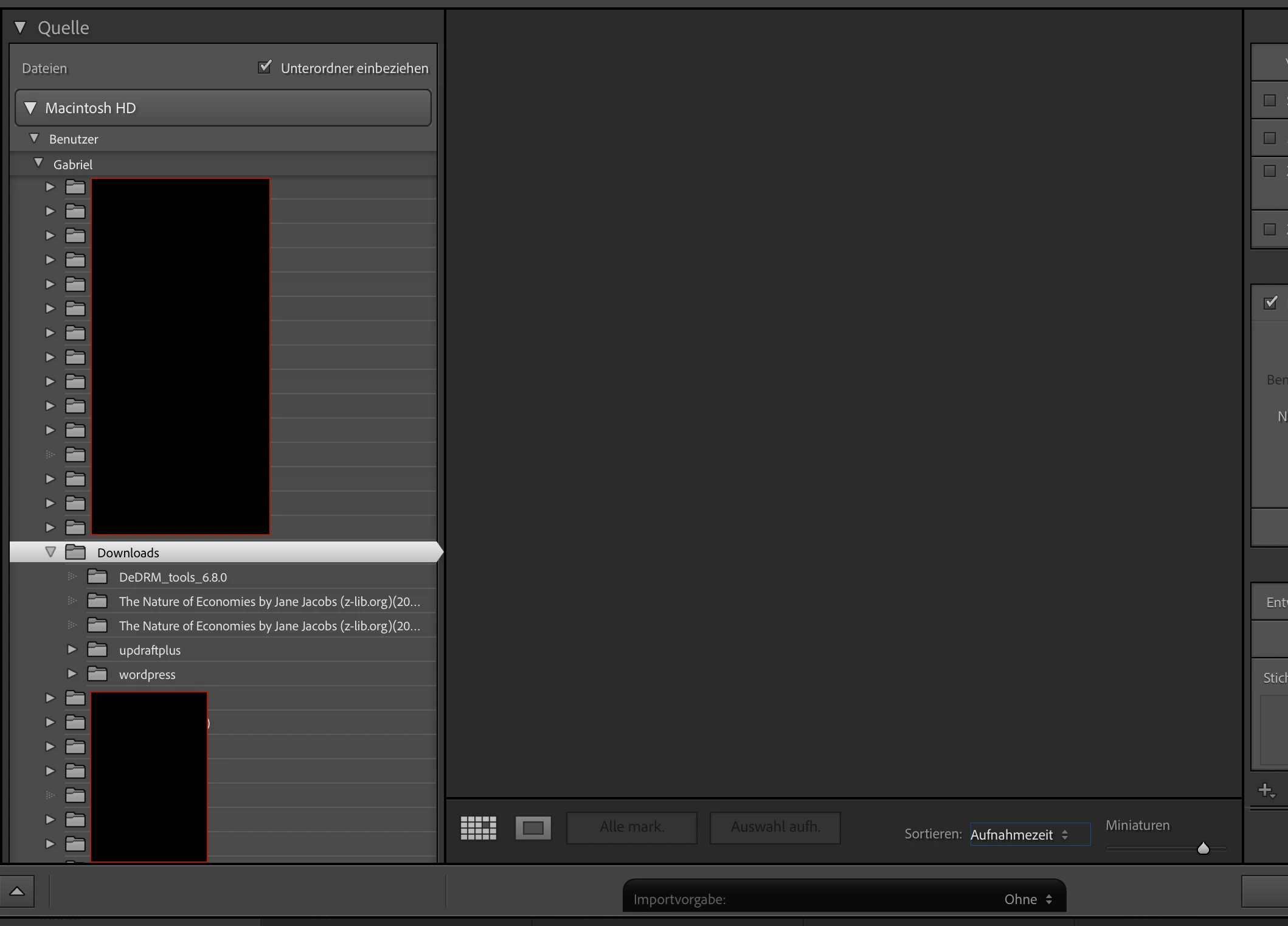
Task: Click the Miniaturen size slider handle
Action: (1203, 848)
